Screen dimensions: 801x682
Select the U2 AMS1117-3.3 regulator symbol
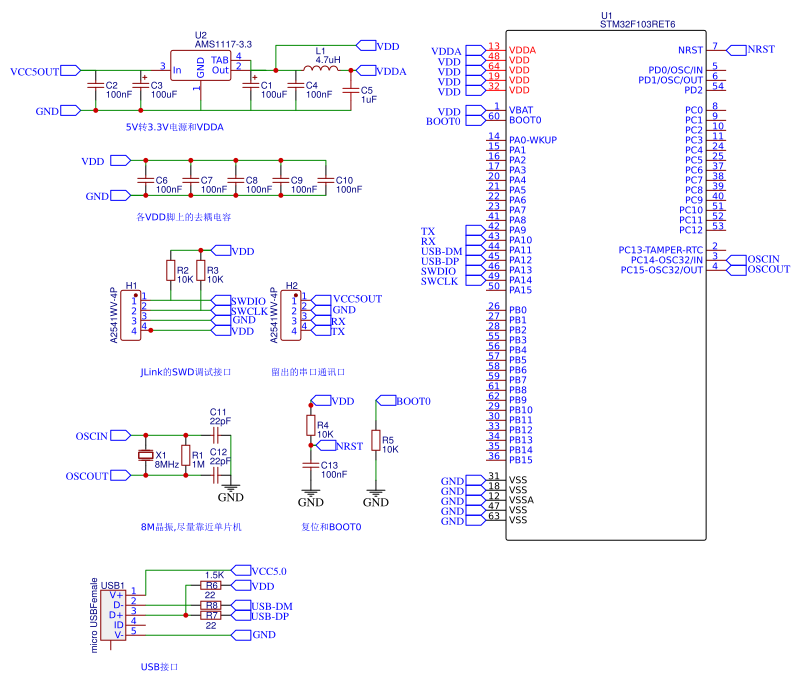[x=200, y=65]
